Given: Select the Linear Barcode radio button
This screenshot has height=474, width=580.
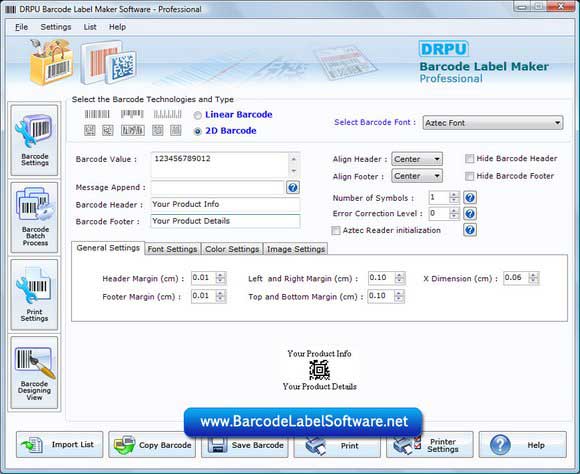Looking at the screenshot, I should pyautogui.click(x=198, y=115).
